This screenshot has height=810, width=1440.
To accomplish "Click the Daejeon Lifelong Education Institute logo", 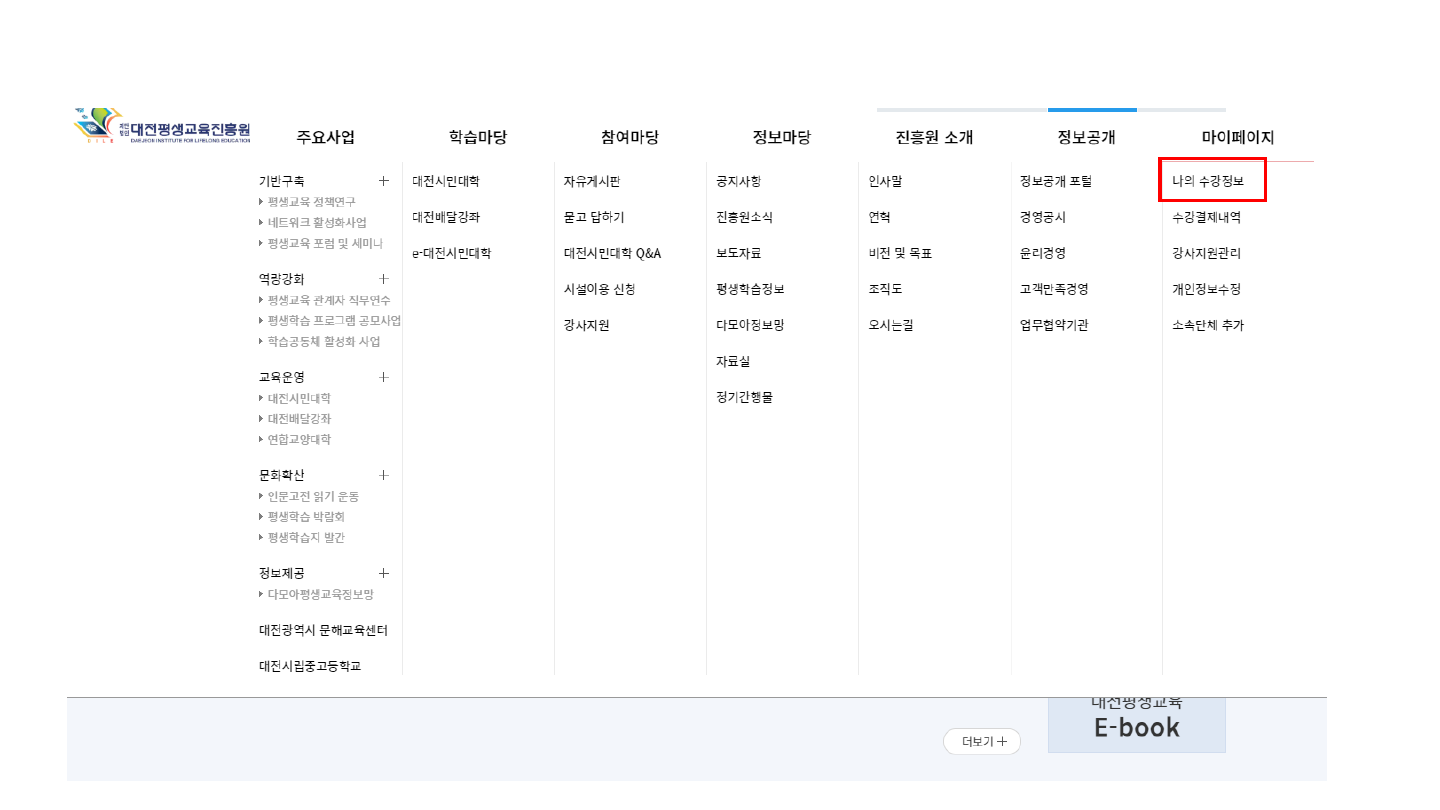I will pos(162,127).
